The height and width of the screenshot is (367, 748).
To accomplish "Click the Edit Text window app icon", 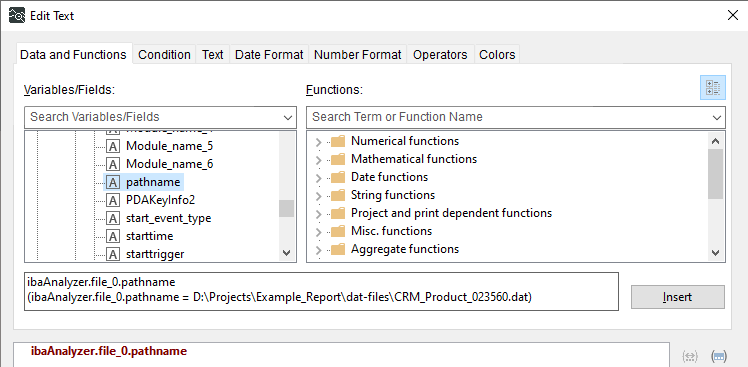I will pyautogui.click(x=17, y=15).
